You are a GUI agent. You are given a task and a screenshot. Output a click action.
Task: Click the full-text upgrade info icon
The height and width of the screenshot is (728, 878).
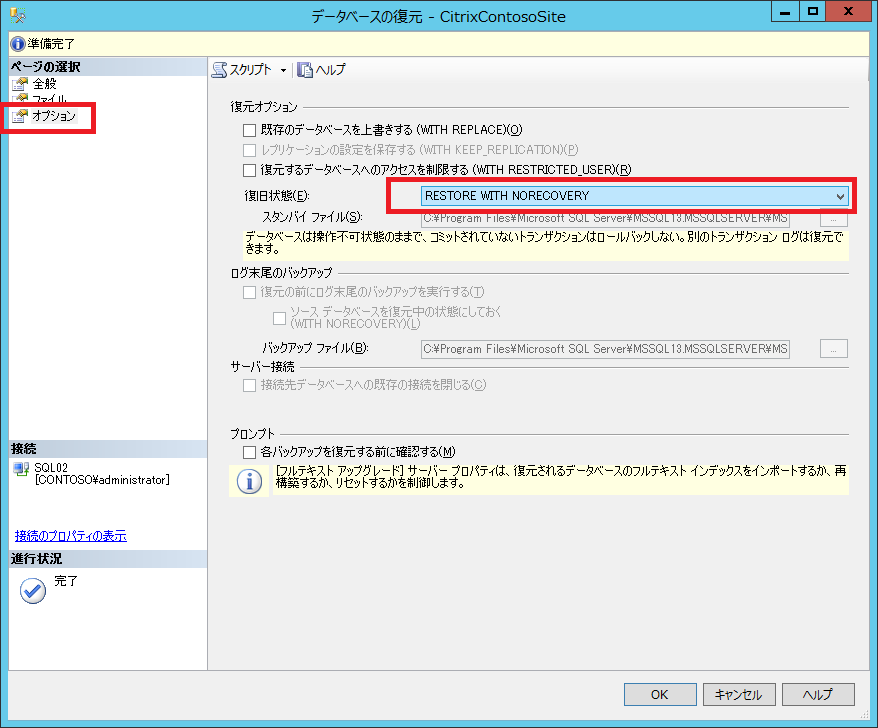tap(248, 481)
